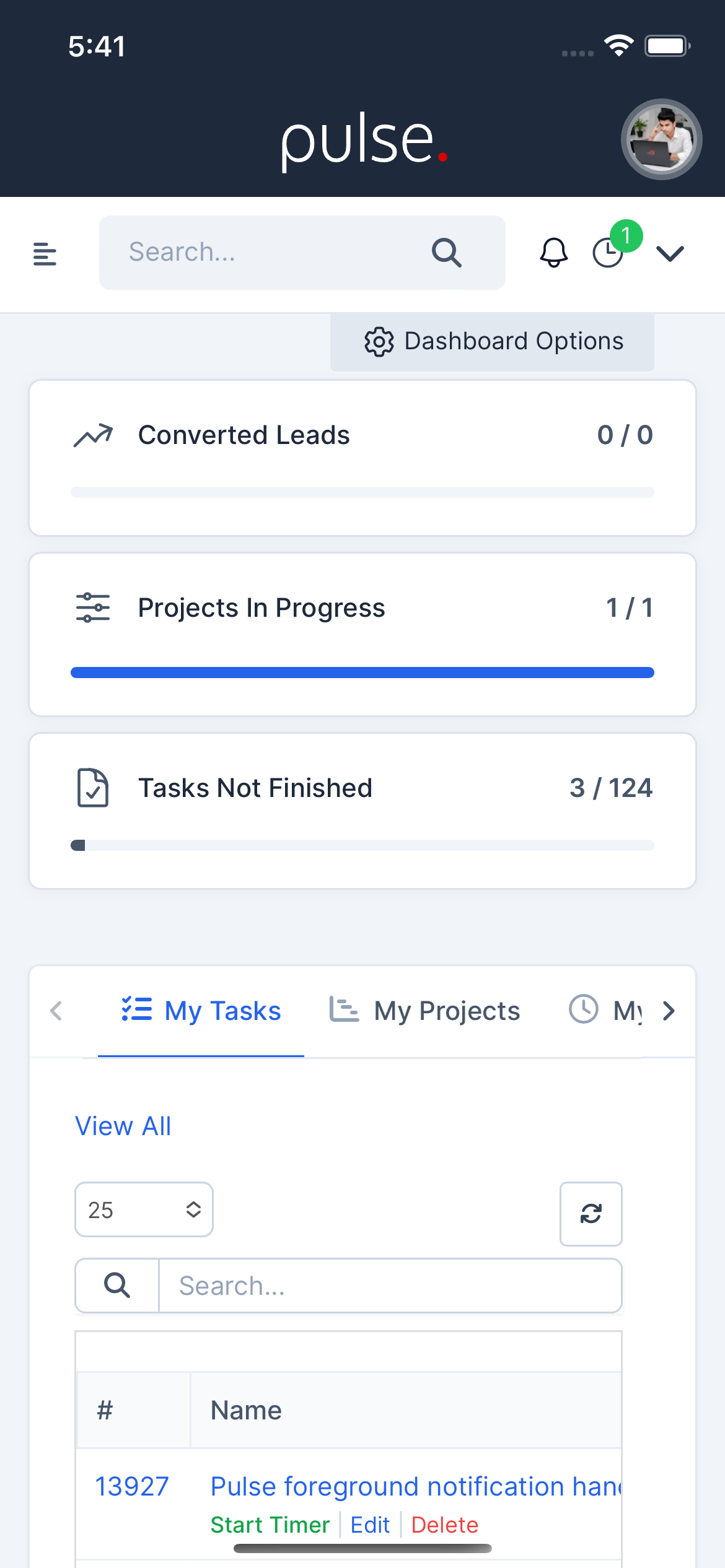Open the notifications bell icon
This screenshot has height=1568, width=725.
[x=553, y=253]
